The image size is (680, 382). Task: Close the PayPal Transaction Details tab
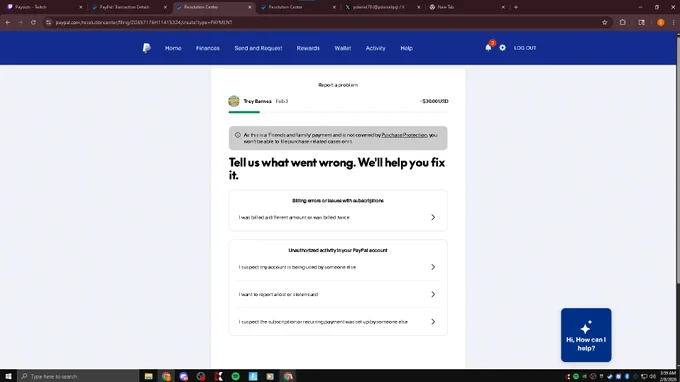tap(165, 7)
